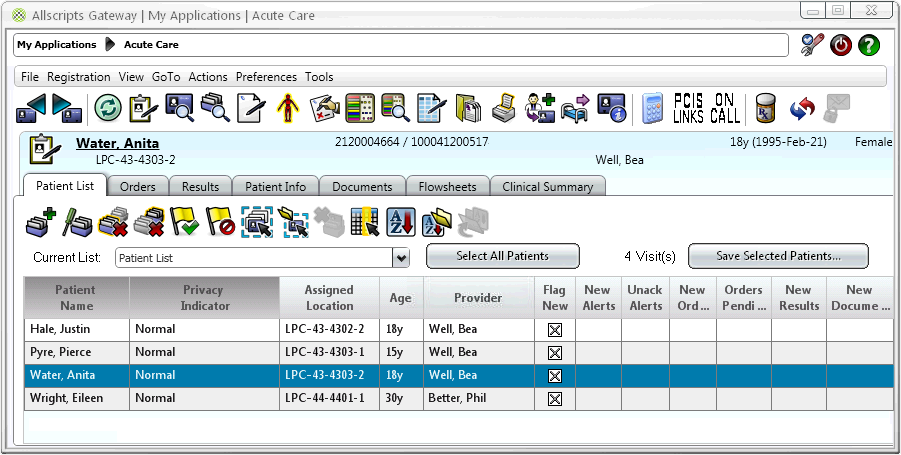Click the green help question mark icon

[869, 45]
